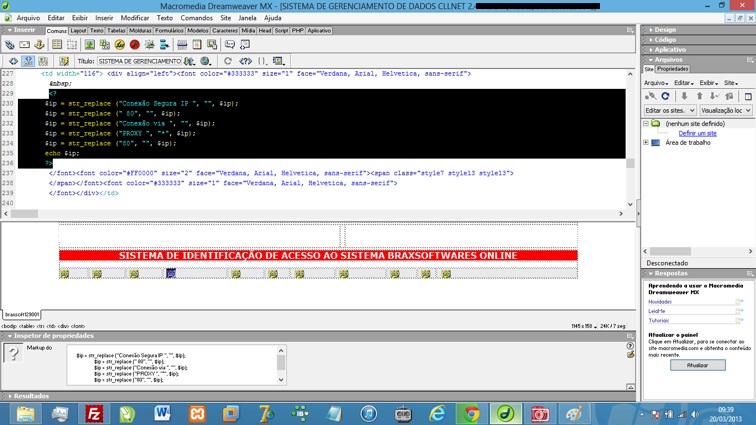Click the Insert Hyperlink icon in Insert bar

[x=10, y=45]
